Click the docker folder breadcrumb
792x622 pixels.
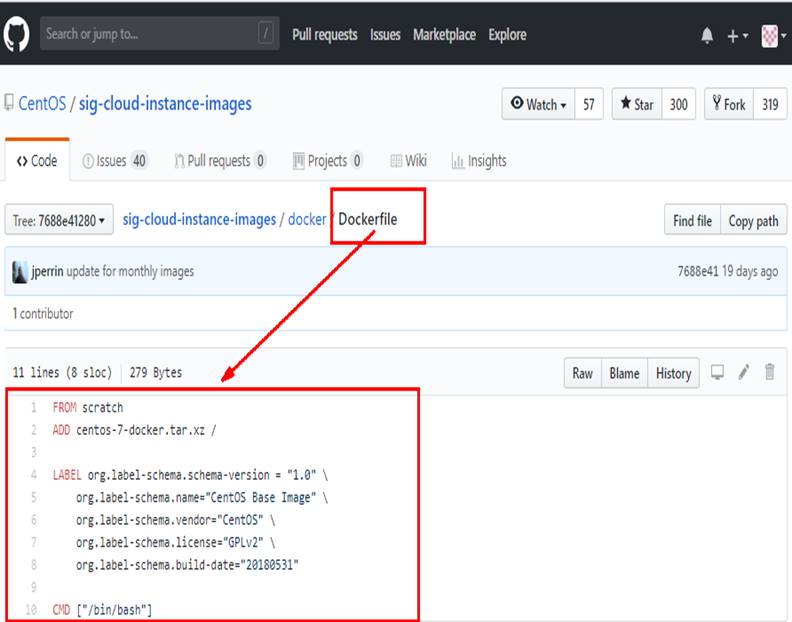pyautogui.click(x=307, y=219)
